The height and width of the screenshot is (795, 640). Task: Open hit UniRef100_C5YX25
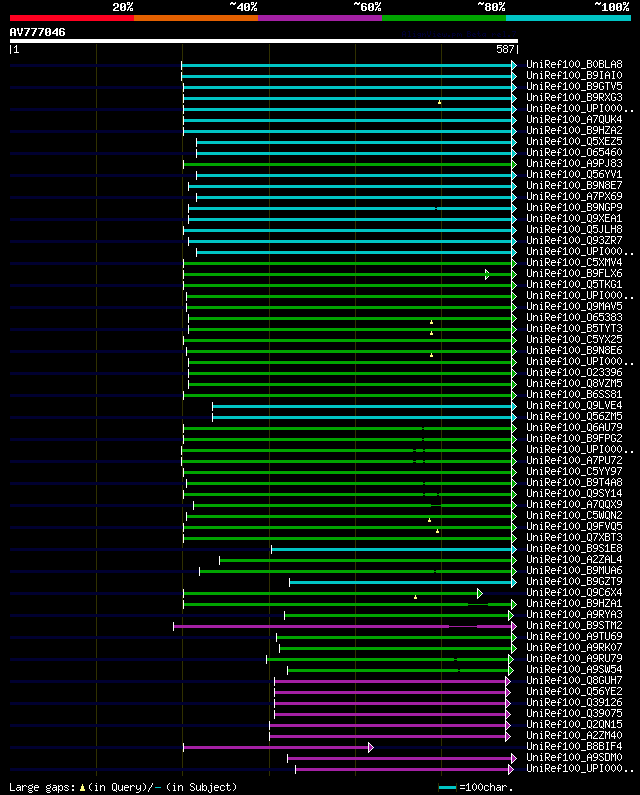click(574, 340)
